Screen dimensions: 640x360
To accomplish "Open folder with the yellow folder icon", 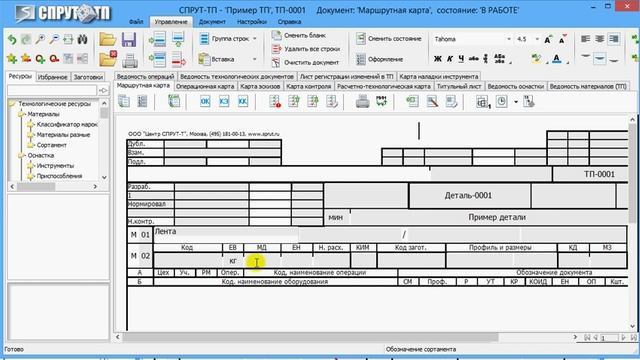I will (108, 40).
